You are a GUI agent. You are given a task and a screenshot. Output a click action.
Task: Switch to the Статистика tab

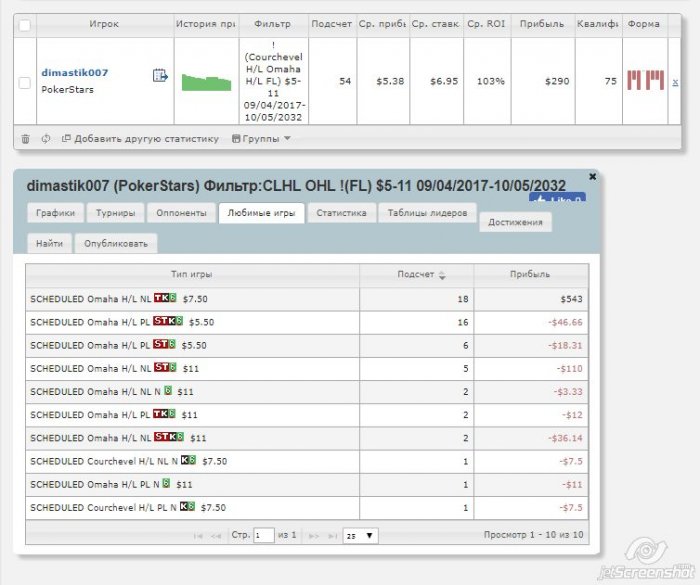[x=341, y=213]
